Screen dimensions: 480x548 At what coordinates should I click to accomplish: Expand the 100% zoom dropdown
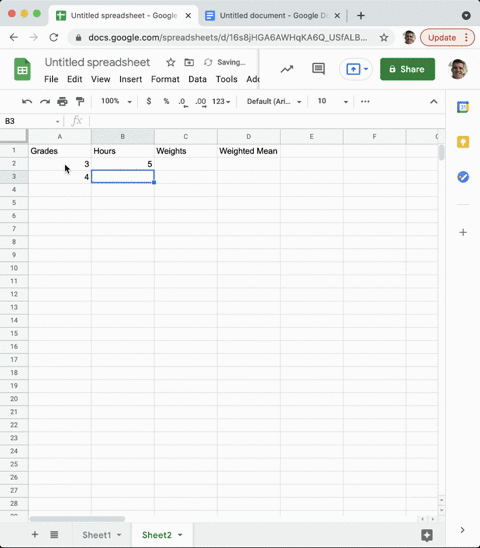(116, 101)
